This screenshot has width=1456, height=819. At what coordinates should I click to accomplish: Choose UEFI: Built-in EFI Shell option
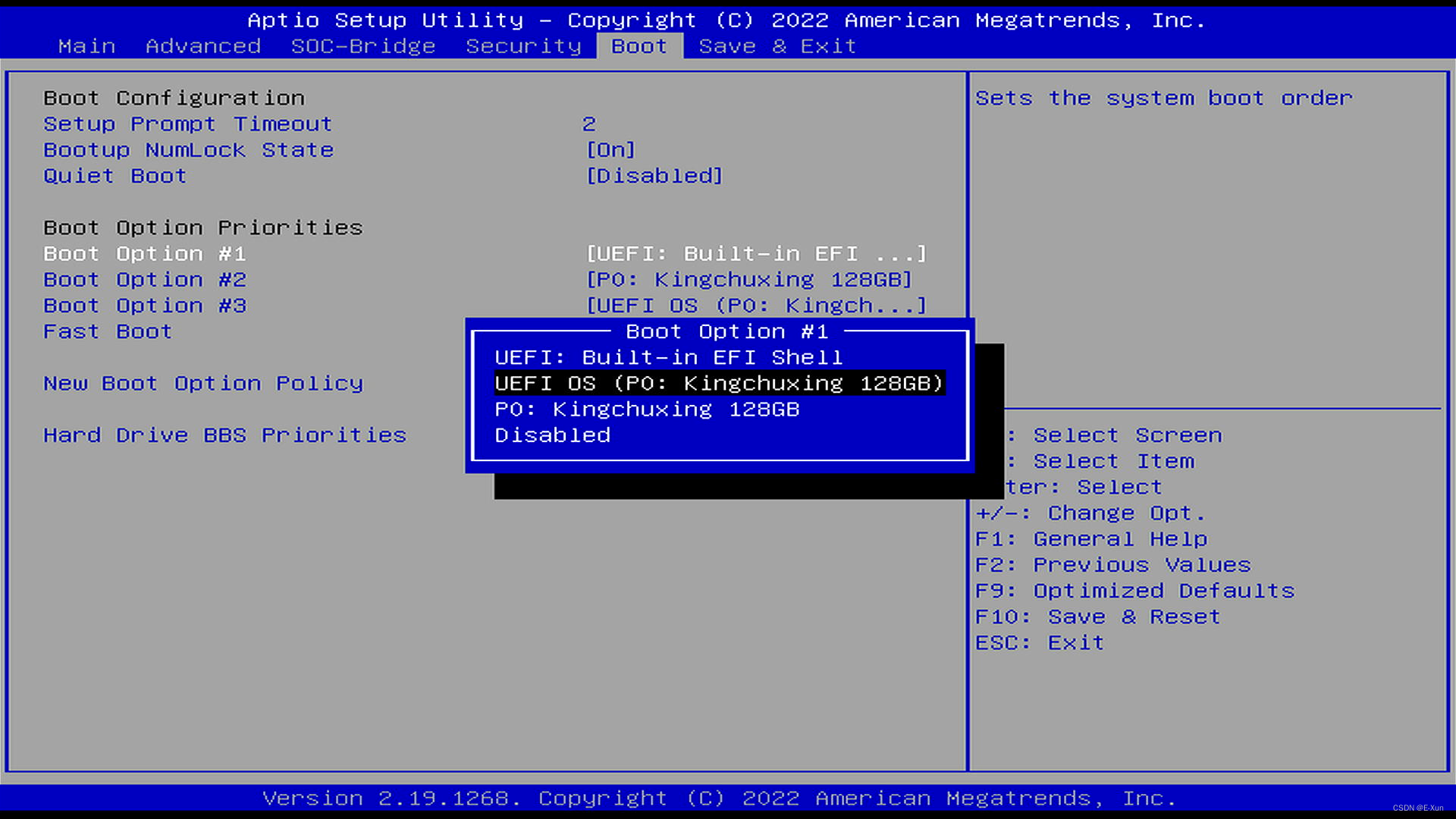pyautogui.click(x=668, y=357)
